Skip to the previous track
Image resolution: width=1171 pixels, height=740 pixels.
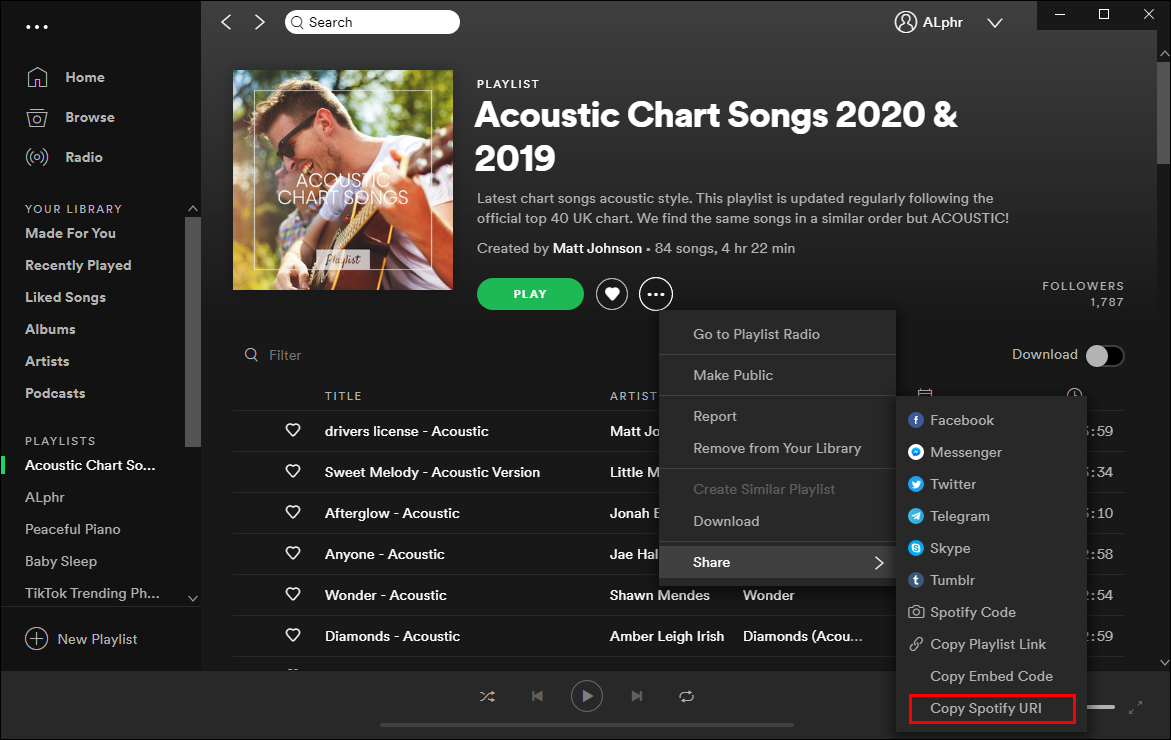pos(537,696)
